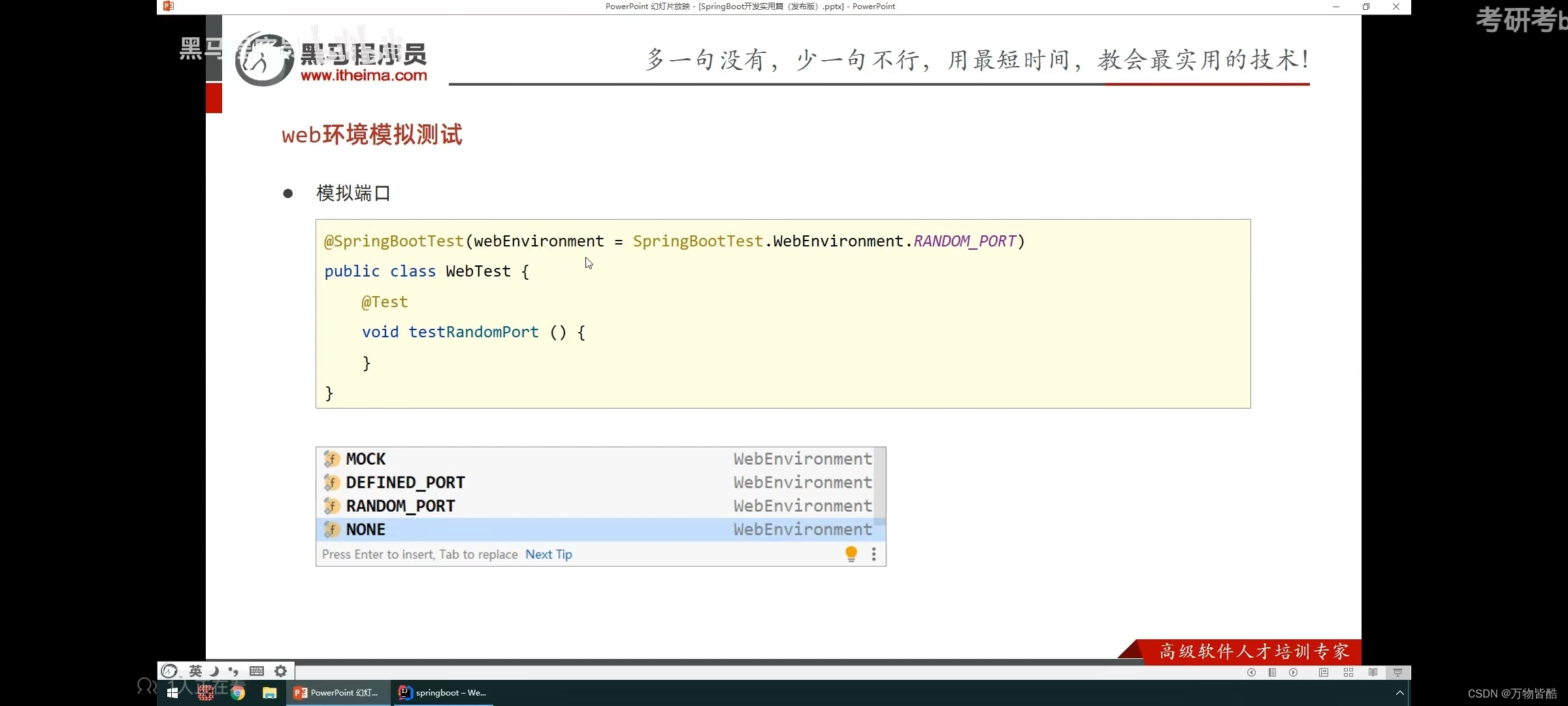The height and width of the screenshot is (706, 1568).
Task: Click the slide title web环境模拟测试
Action: (x=372, y=135)
